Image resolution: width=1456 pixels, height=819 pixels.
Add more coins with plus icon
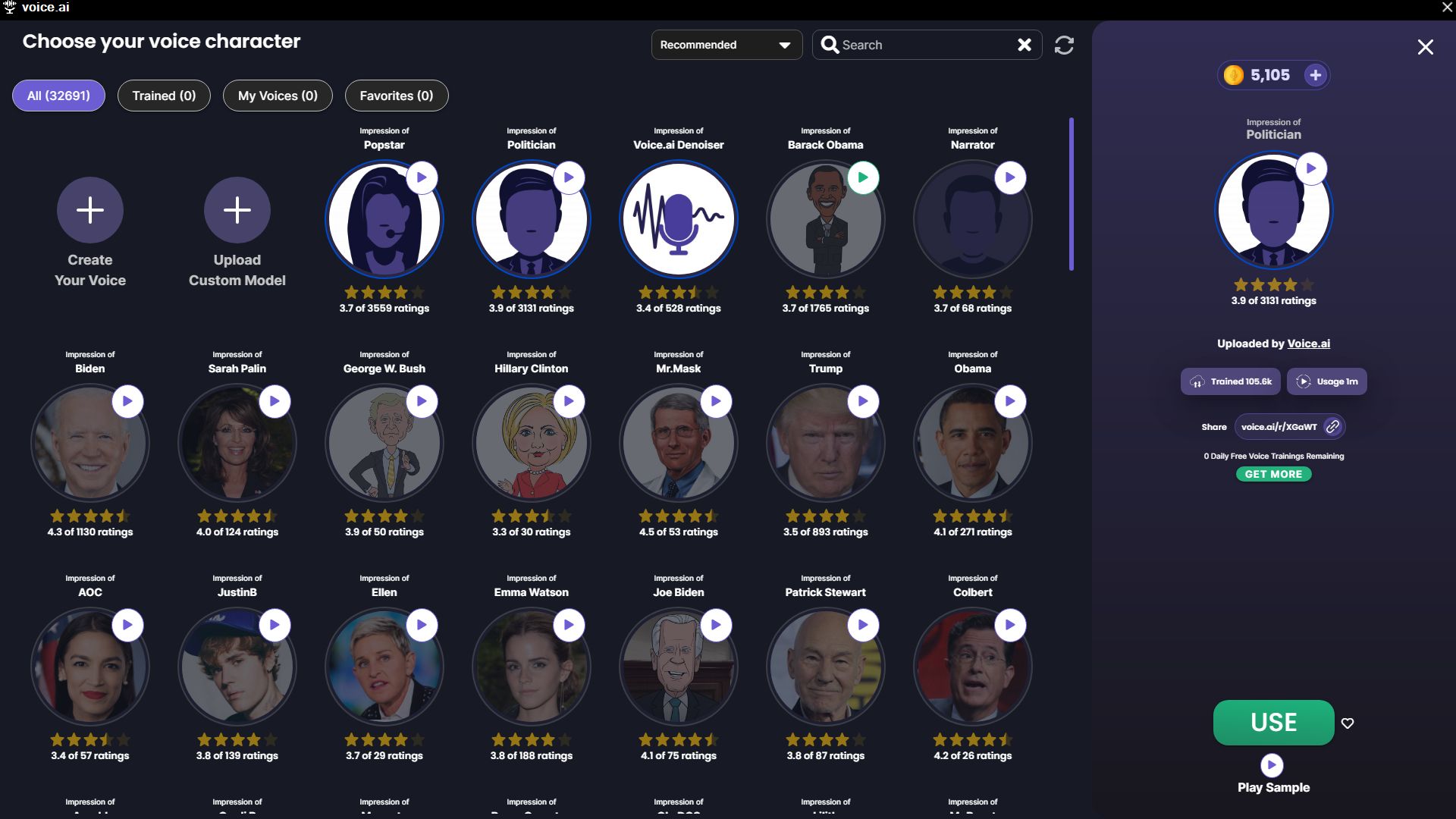[x=1316, y=75]
